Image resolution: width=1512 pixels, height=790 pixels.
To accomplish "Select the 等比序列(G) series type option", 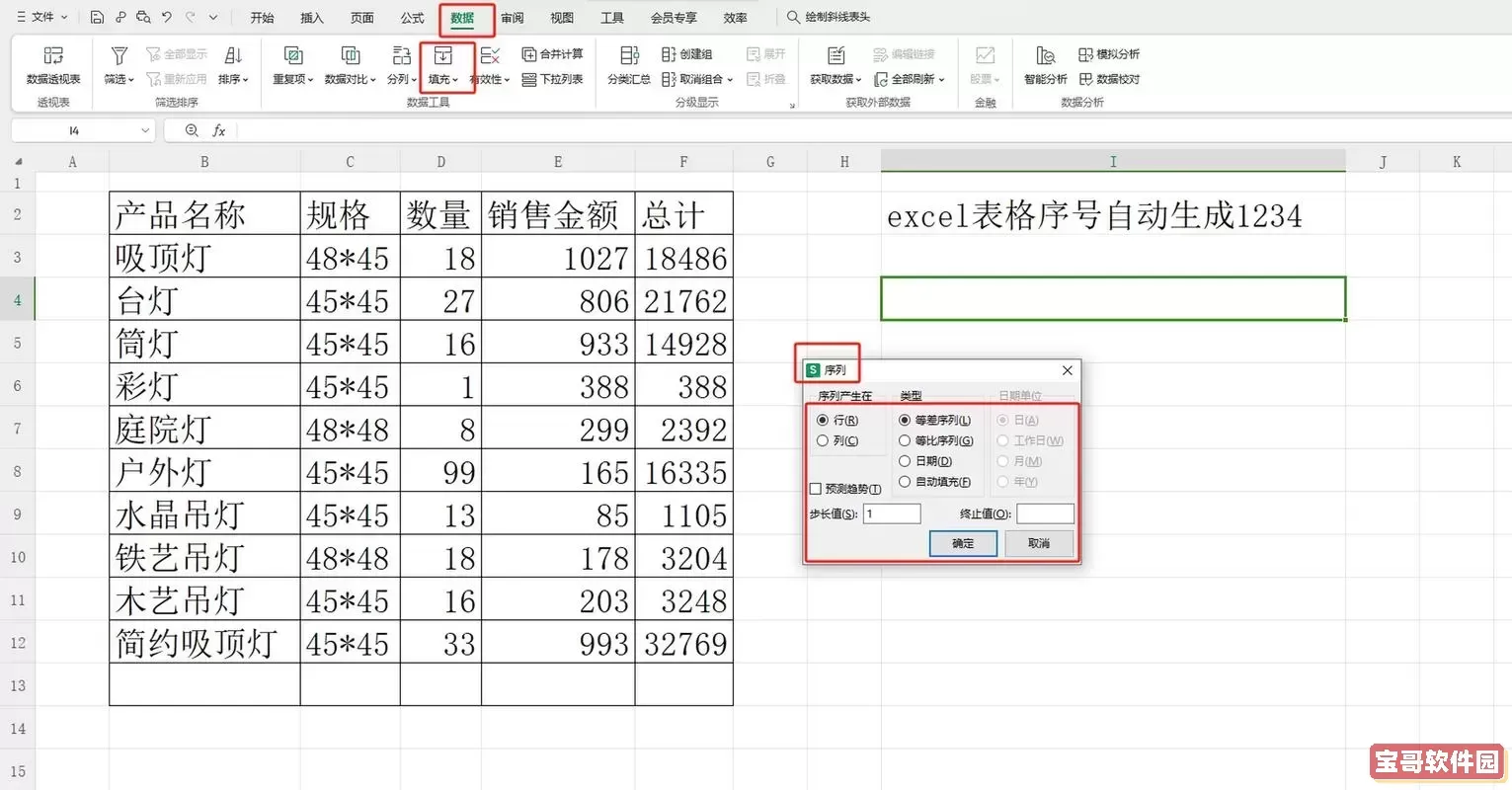I will pos(905,441).
